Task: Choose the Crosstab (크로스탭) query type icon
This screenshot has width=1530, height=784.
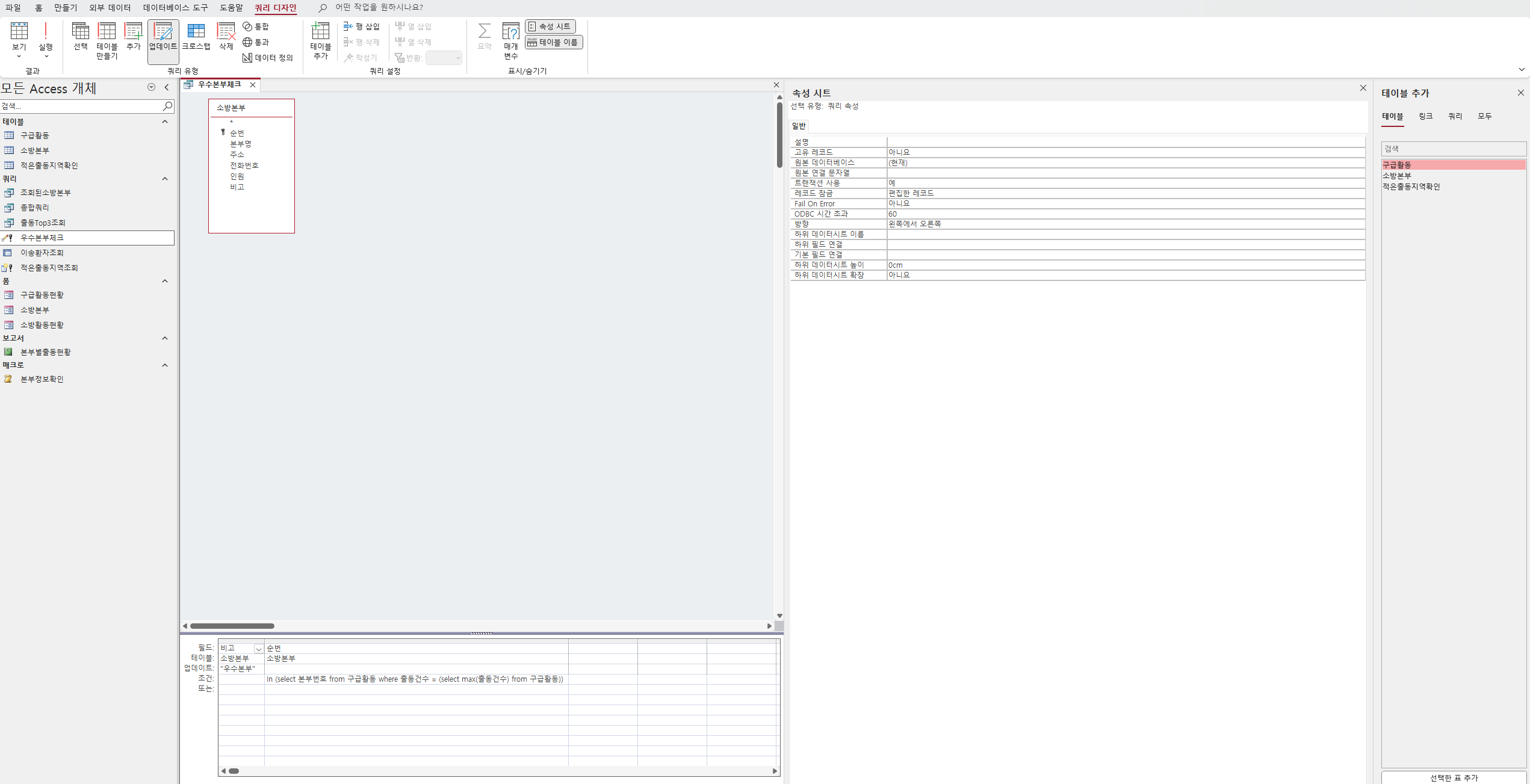Action: (196, 35)
